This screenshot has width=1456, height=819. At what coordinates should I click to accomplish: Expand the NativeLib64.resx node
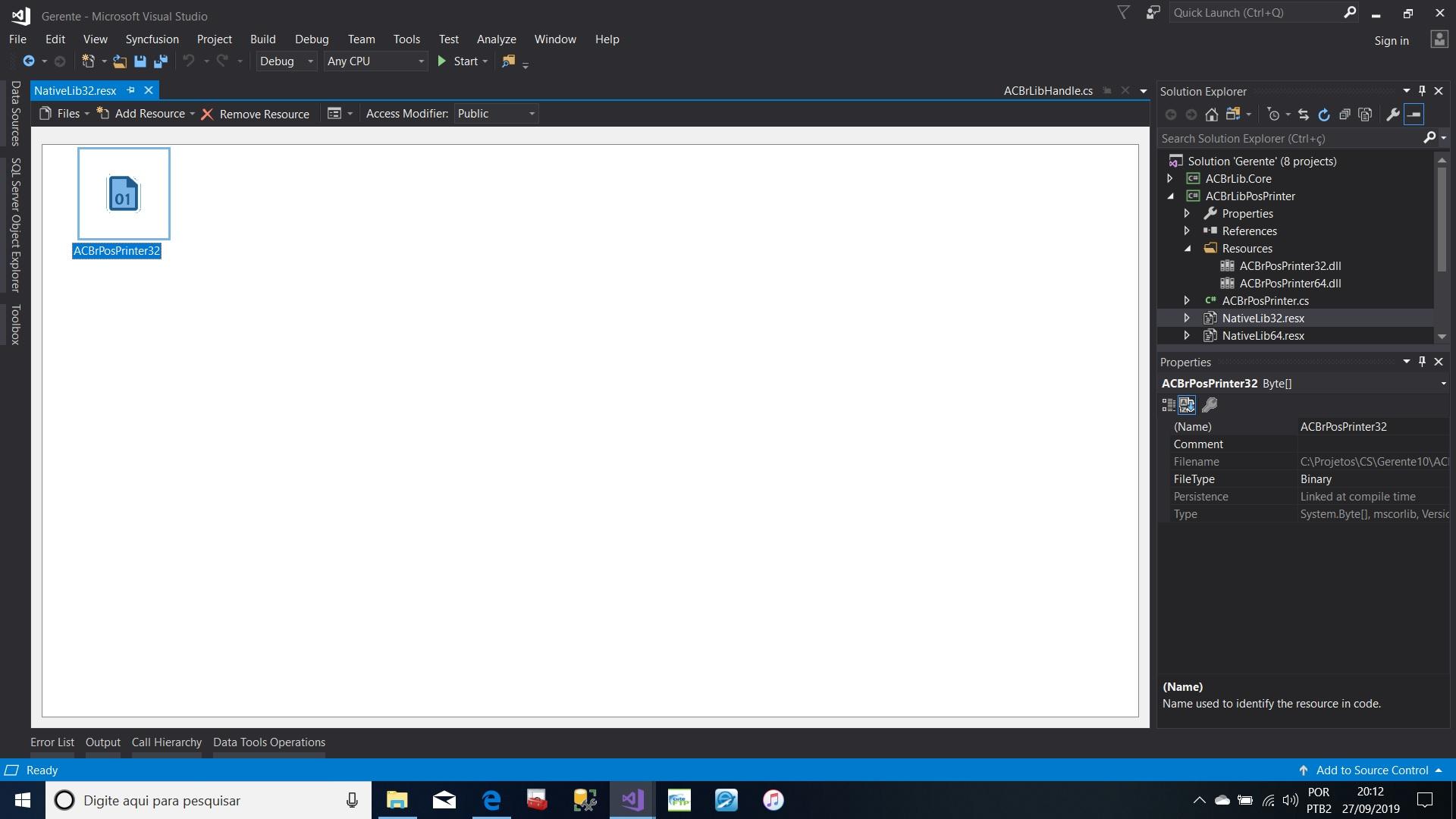(1188, 336)
